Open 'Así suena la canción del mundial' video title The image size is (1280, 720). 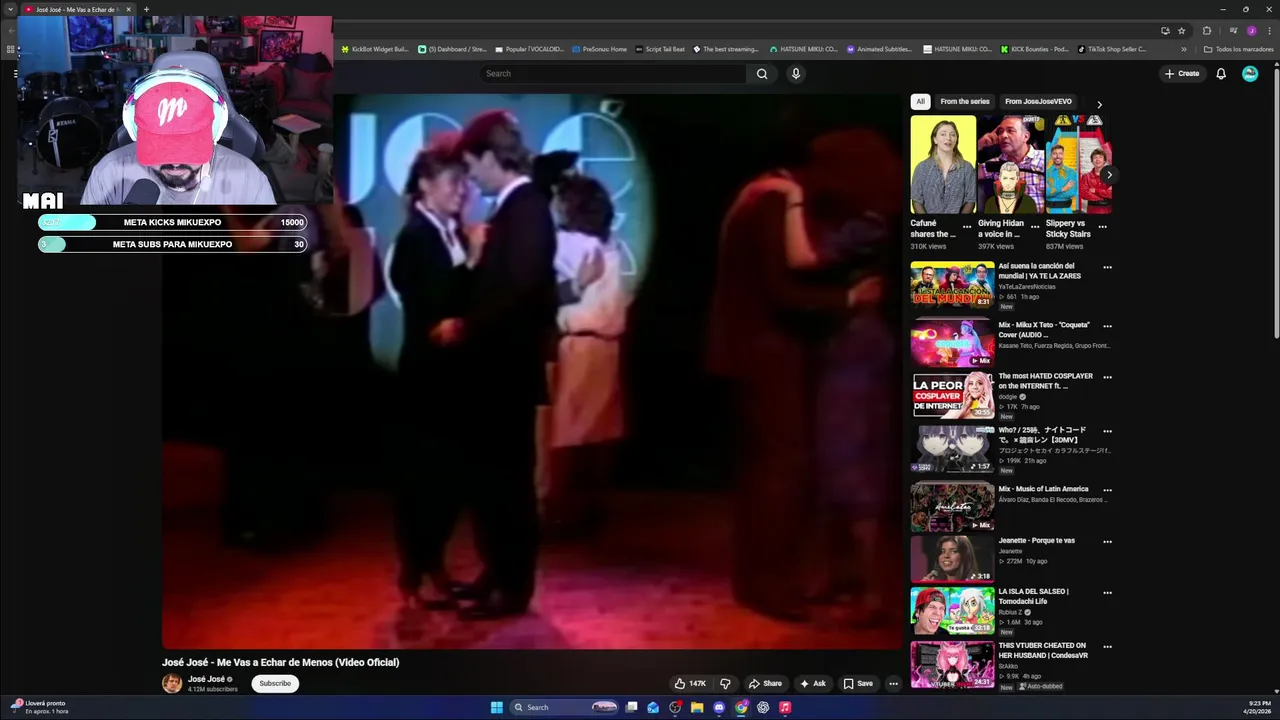pos(1039,271)
